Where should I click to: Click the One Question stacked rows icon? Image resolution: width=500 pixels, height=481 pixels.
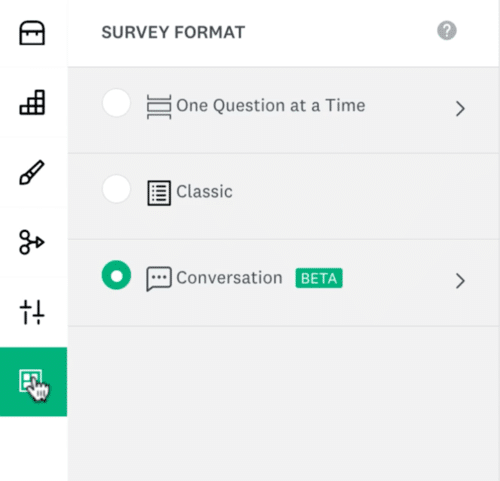coord(159,107)
